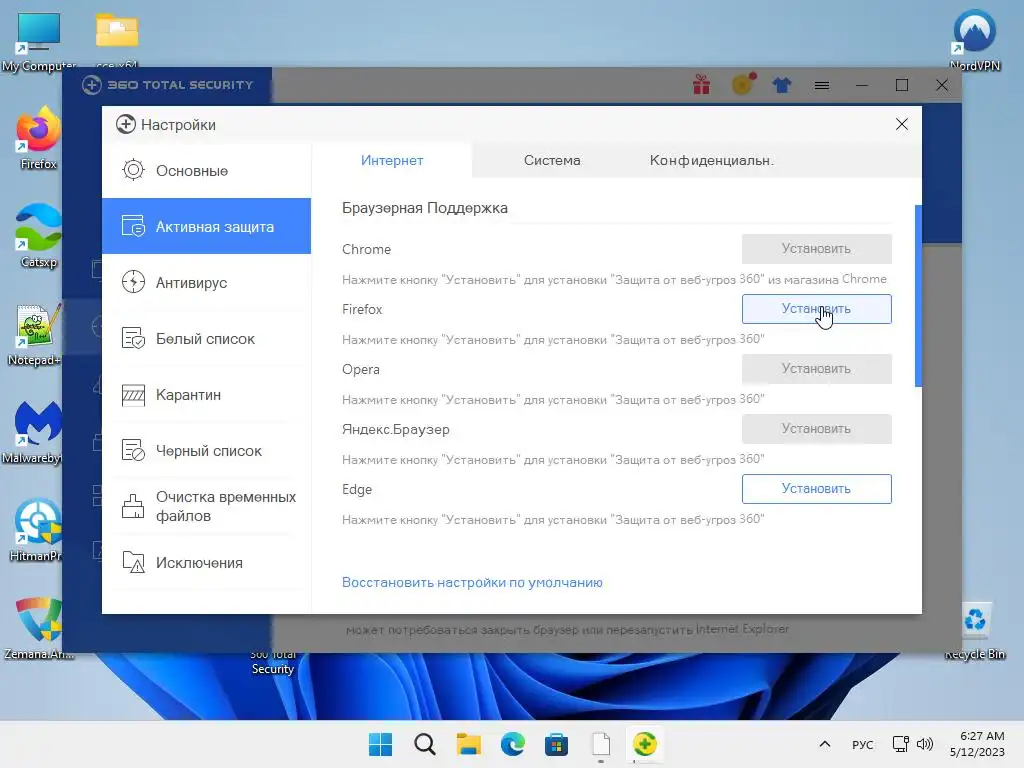Click Установить for Firefox
This screenshot has width=1024, height=768.
pos(816,309)
